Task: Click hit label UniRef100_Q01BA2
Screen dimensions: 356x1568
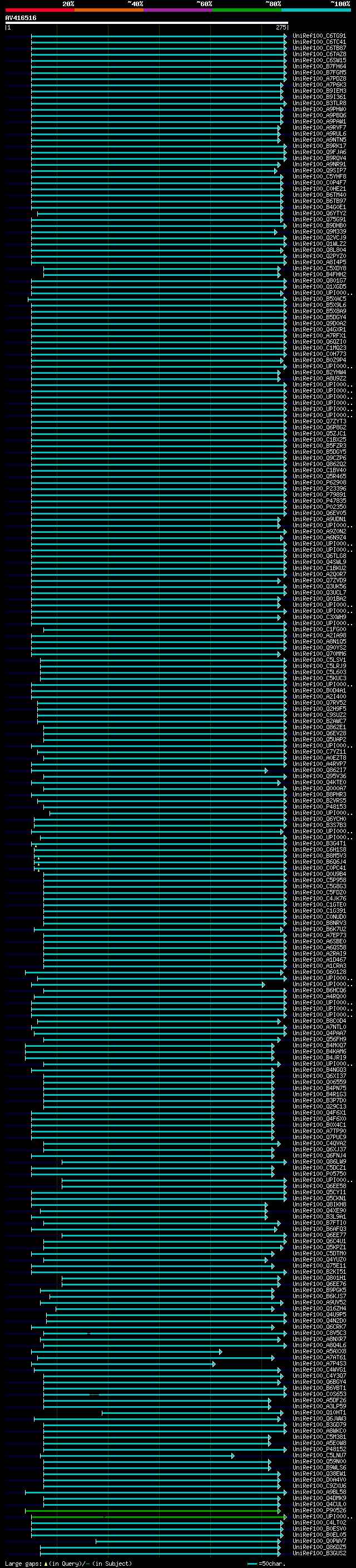Action: click(319, 599)
